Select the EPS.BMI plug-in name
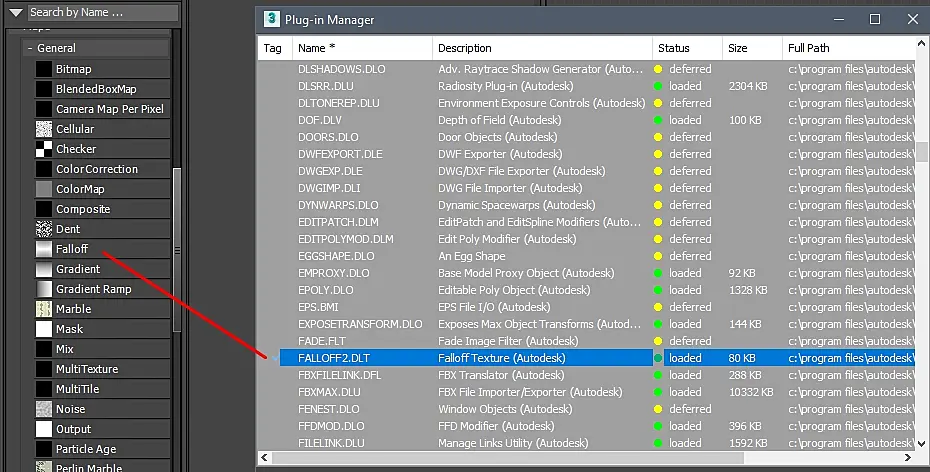The height and width of the screenshot is (472, 930). tap(318, 307)
